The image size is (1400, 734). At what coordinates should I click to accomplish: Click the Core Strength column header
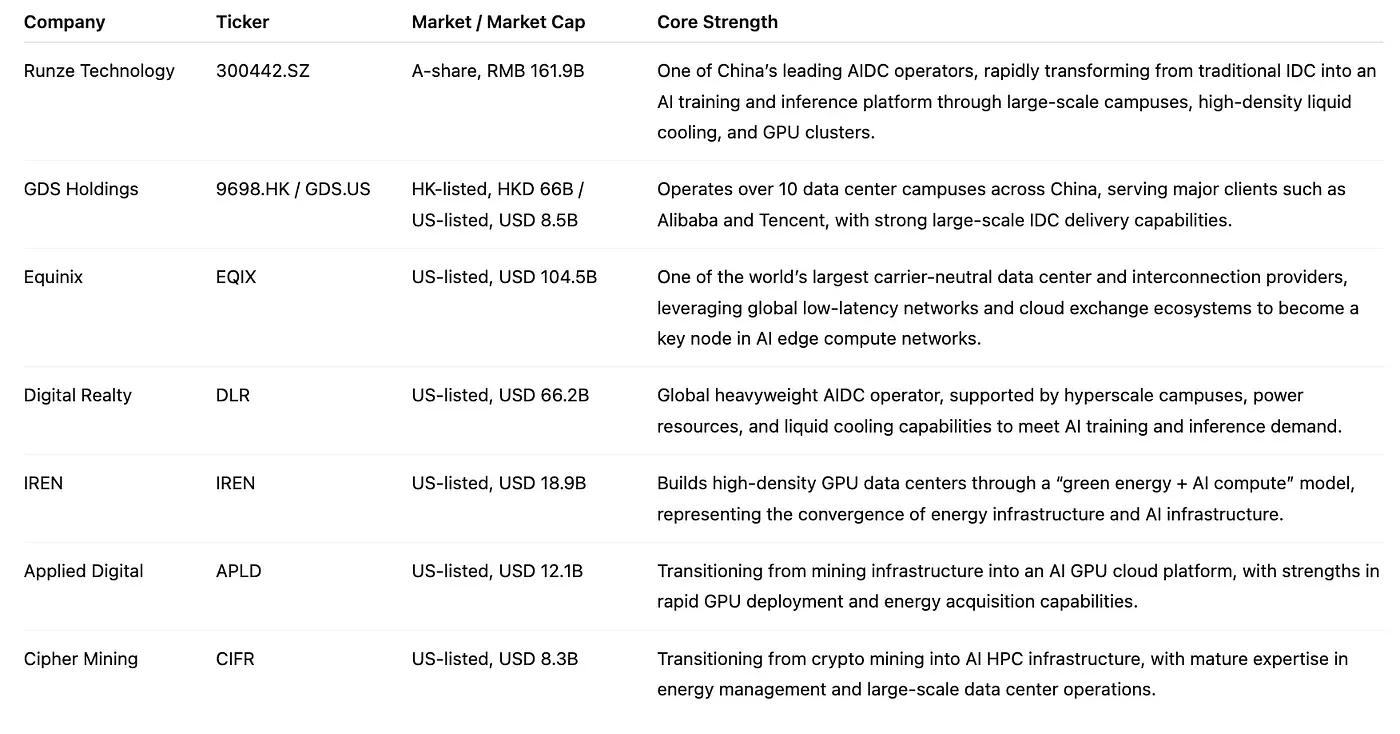click(717, 22)
